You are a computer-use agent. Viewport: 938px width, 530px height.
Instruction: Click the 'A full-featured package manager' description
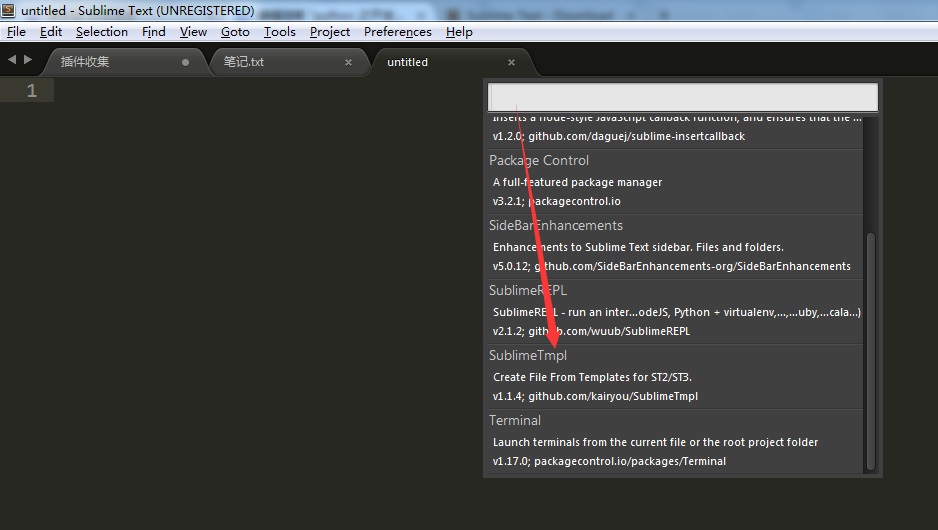[x=577, y=182]
